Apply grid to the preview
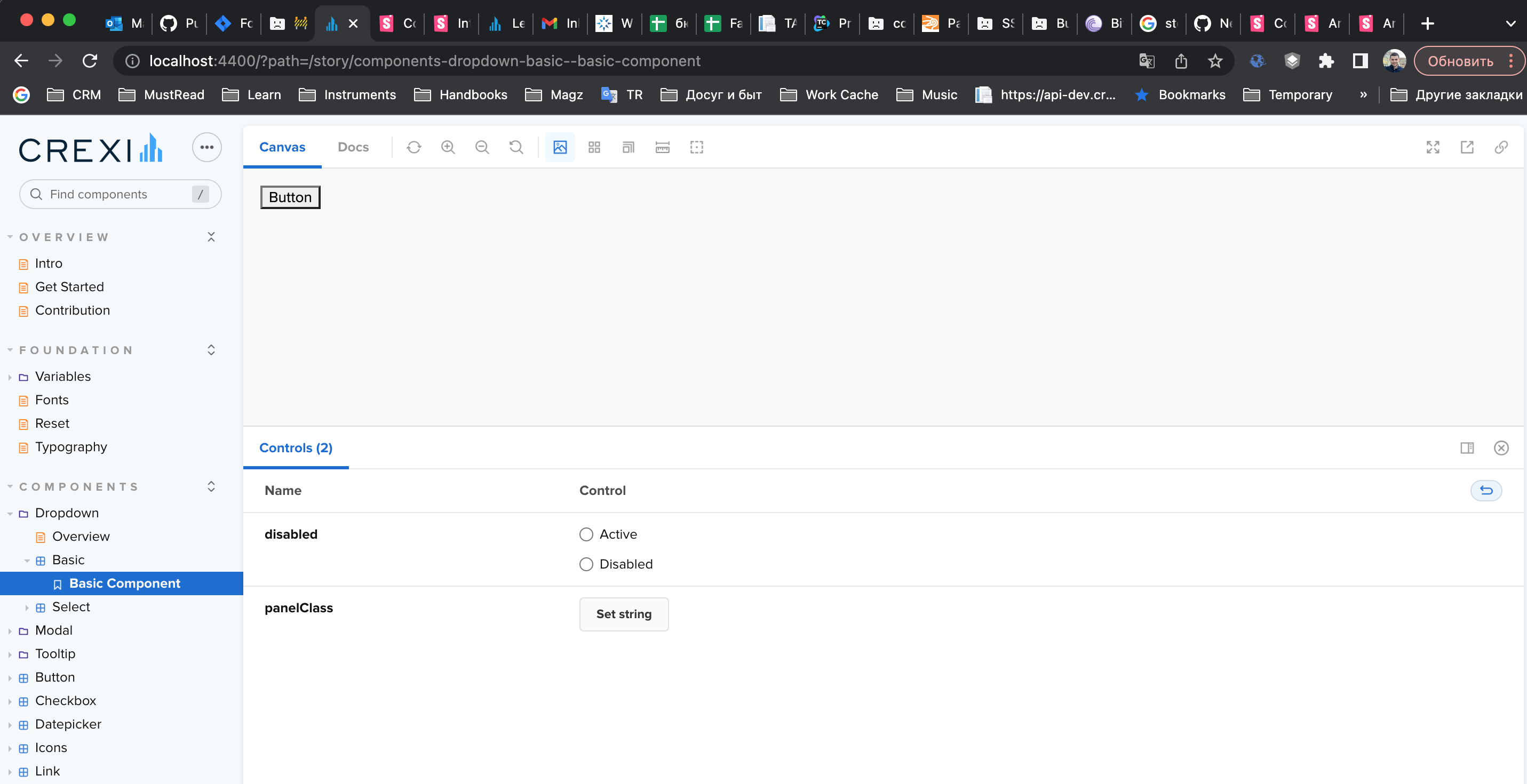The height and width of the screenshot is (784, 1527). pyautogui.click(x=594, y=147)
